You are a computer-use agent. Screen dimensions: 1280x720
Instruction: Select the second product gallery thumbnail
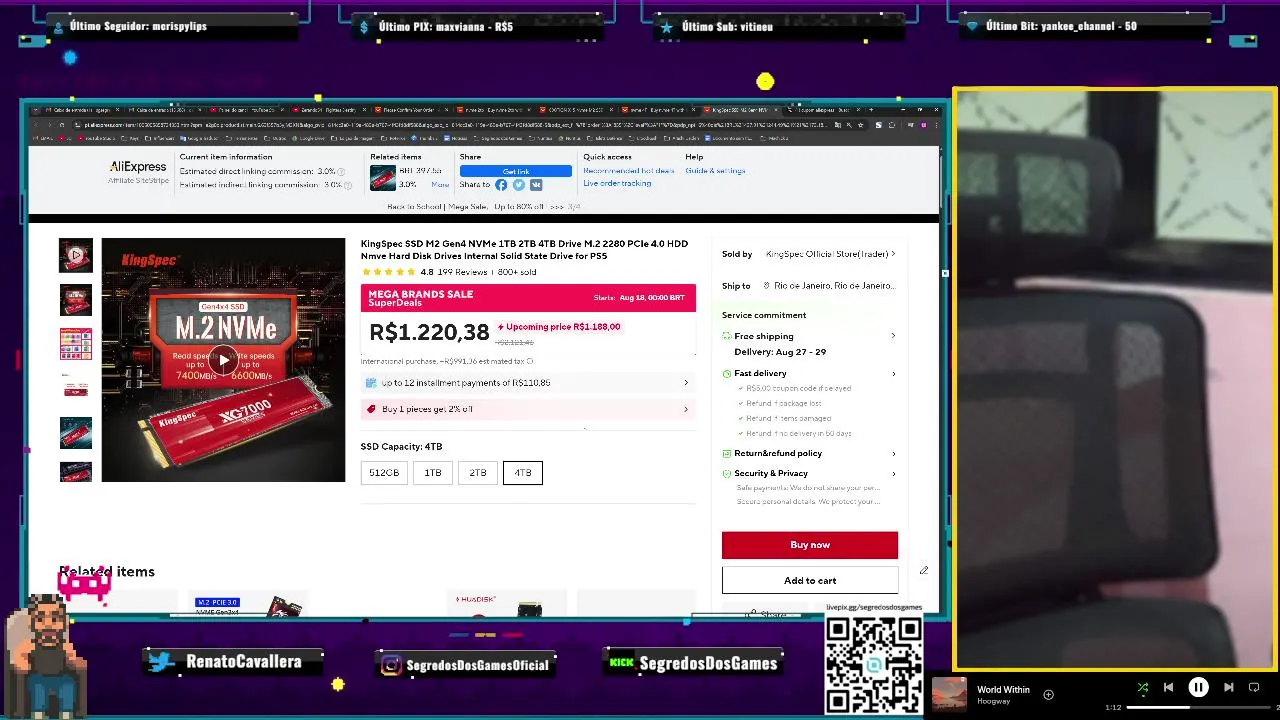pyautogui.click(x=76, y=300)
